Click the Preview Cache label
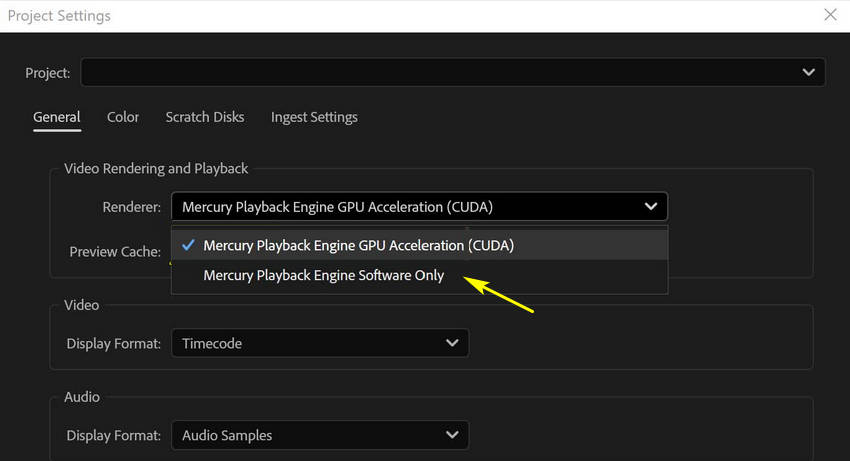The image size is (850, 461). point(115,252)
